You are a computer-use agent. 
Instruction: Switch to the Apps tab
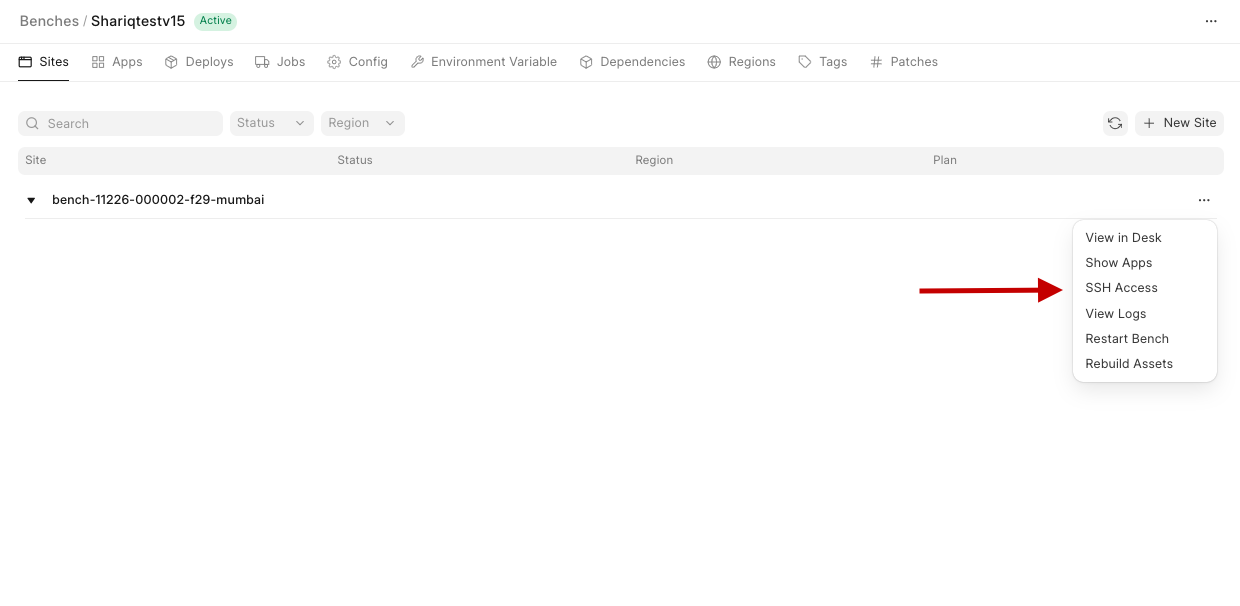117,62
